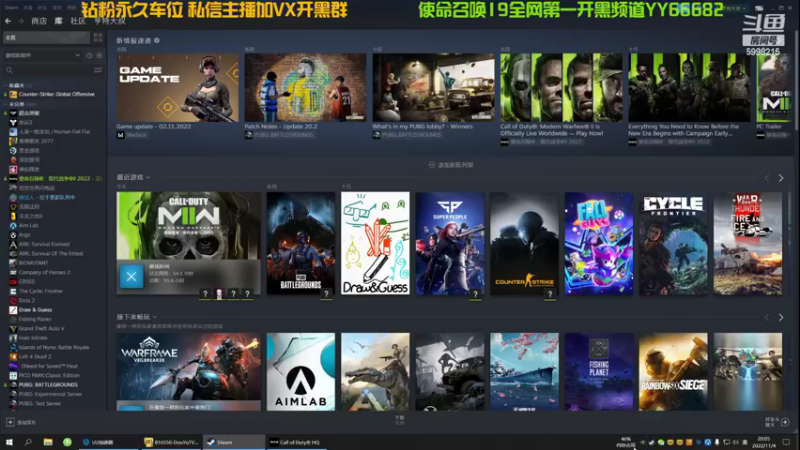This screenshot has height=450, width=800.
Task: Switch library to grid view icon
Action: point(97,37)
